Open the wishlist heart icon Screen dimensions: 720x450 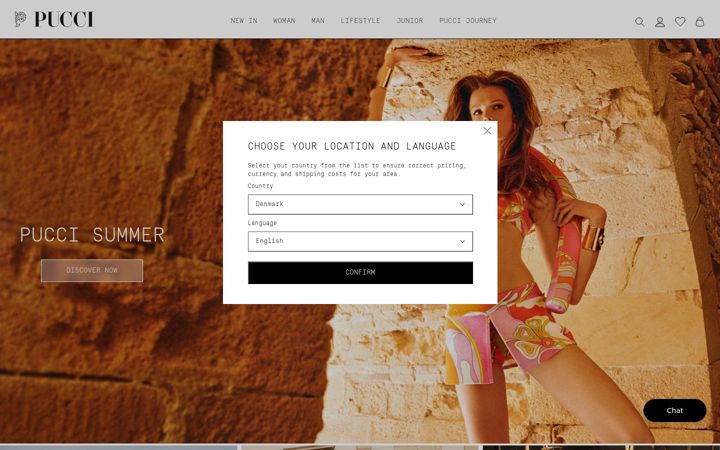[x=680, y=21]
